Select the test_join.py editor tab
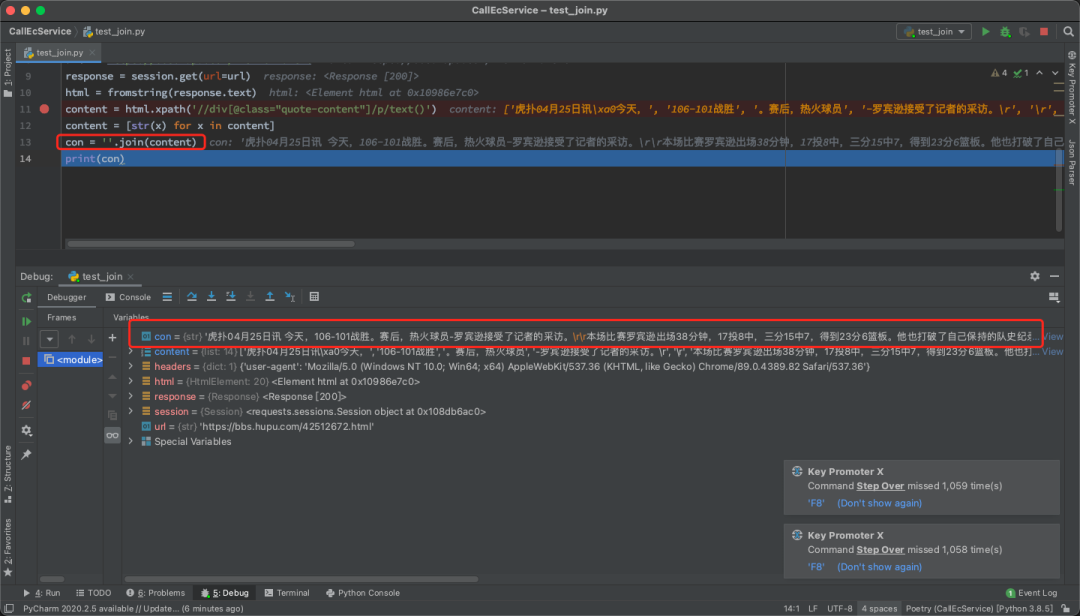Viewport: 1080px width, 616px height. tap(59, 52)
